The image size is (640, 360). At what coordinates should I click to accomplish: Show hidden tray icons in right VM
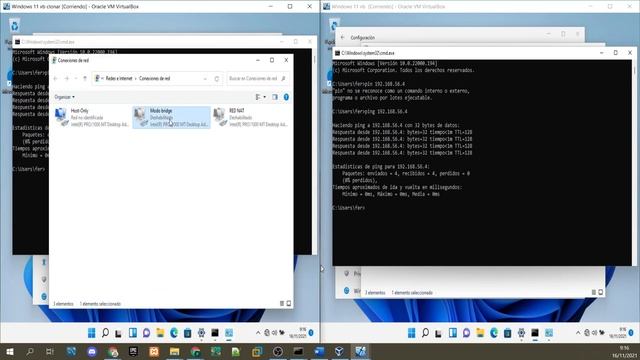coord(578,333)
